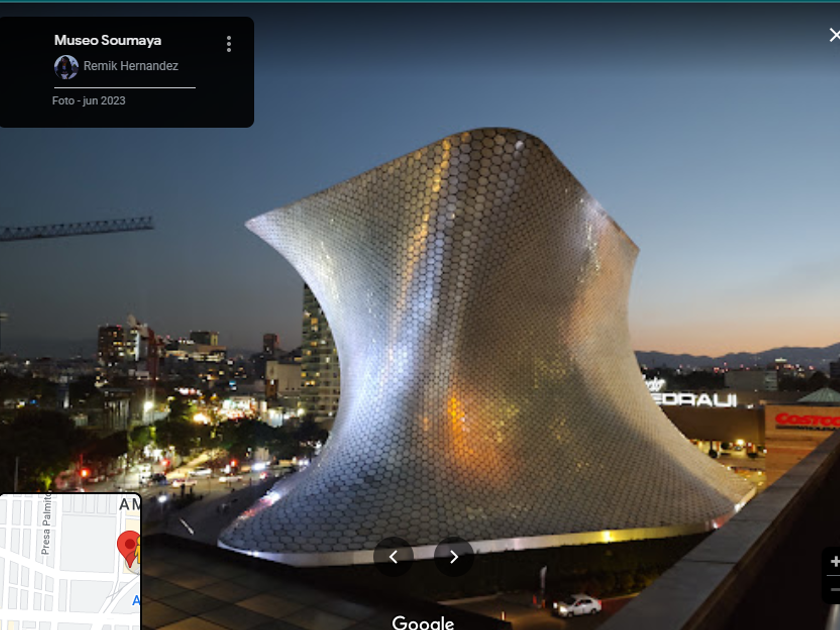Open Remik Hernandez contributor name link
This screenshot has height=630, width=840.
[x=130, y=67]
